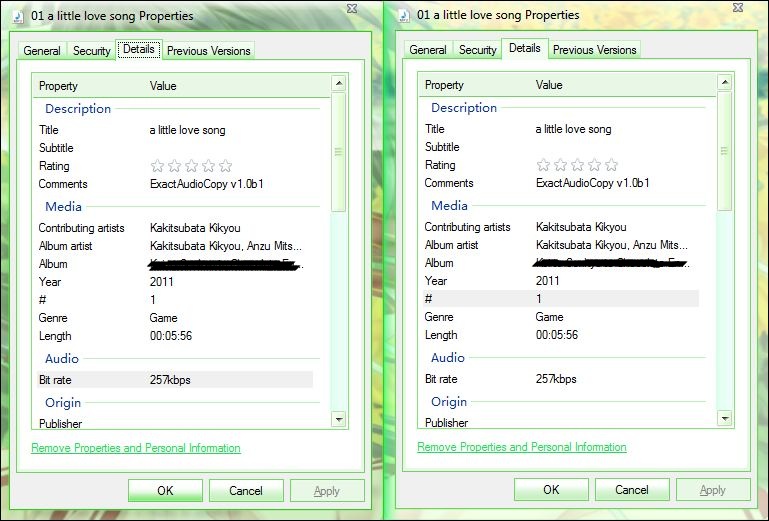
Task: Set fifth rating star in left window
Action: (x=226, y=166)
